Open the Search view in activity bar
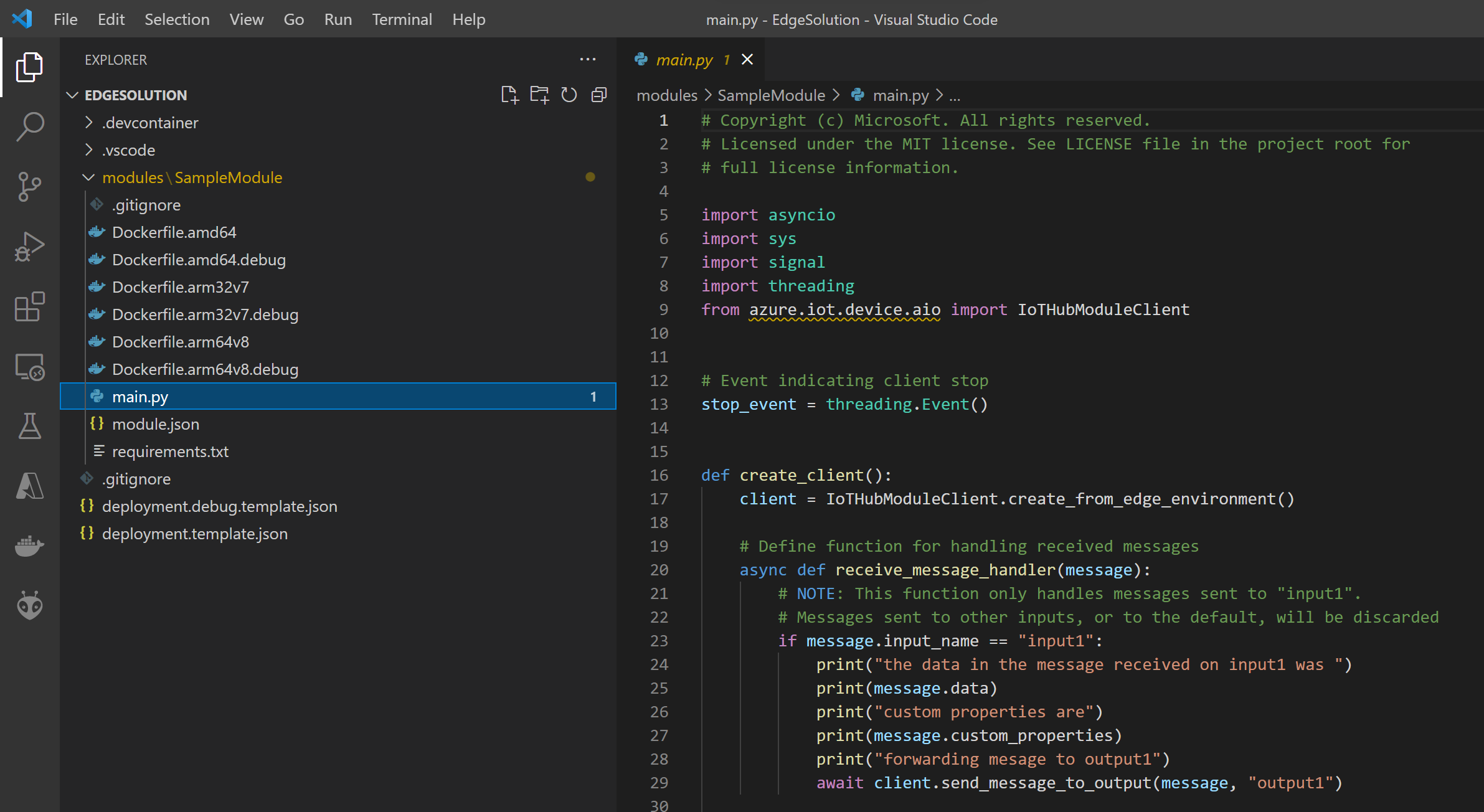This screenshot has height=812, width=1484. (x=29, y=126)
